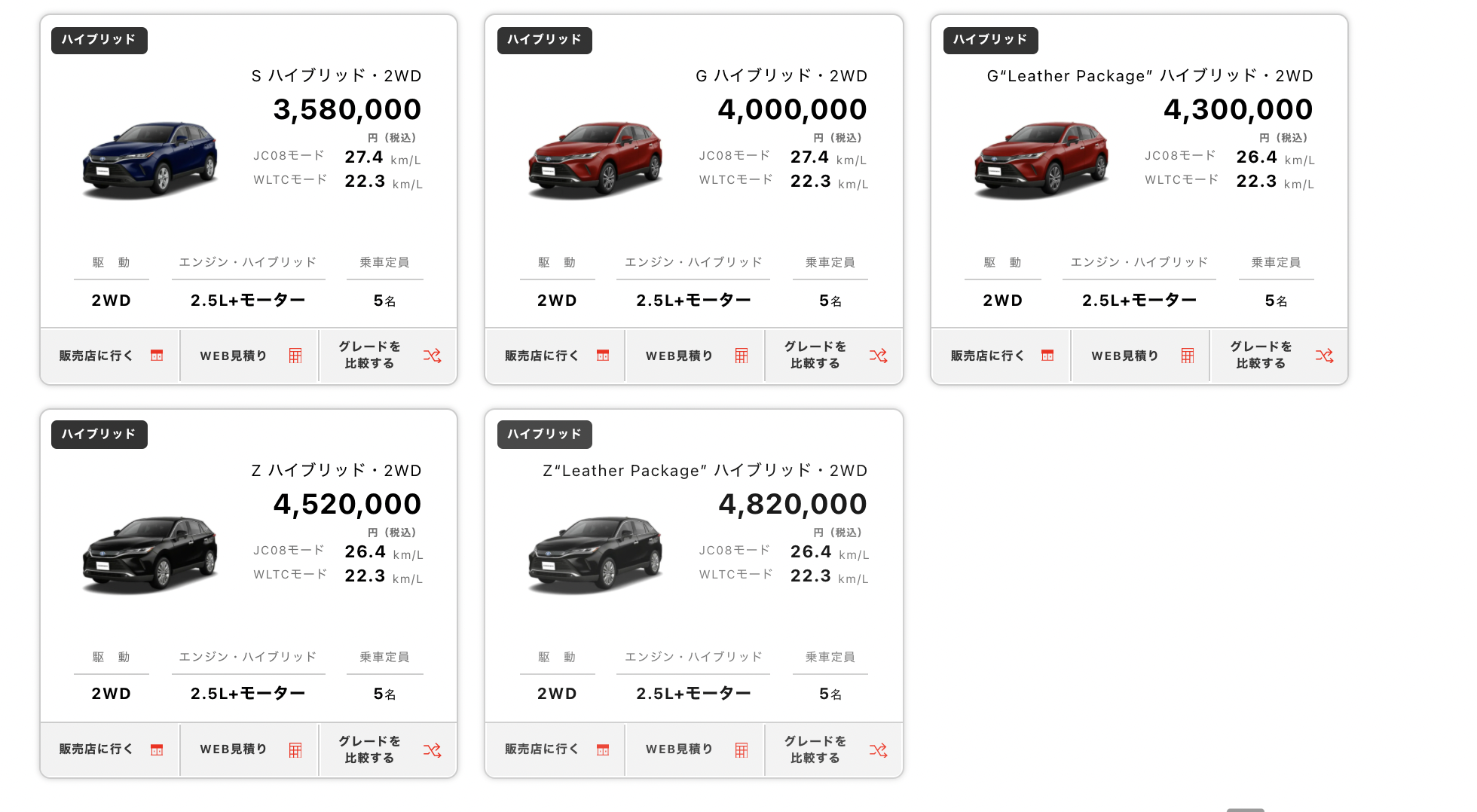Viewport: 1477px width, 812px height.
Task: Click dealer store icon on G Hybrid card
Action: pyautogui.click(x=603, y=356)
